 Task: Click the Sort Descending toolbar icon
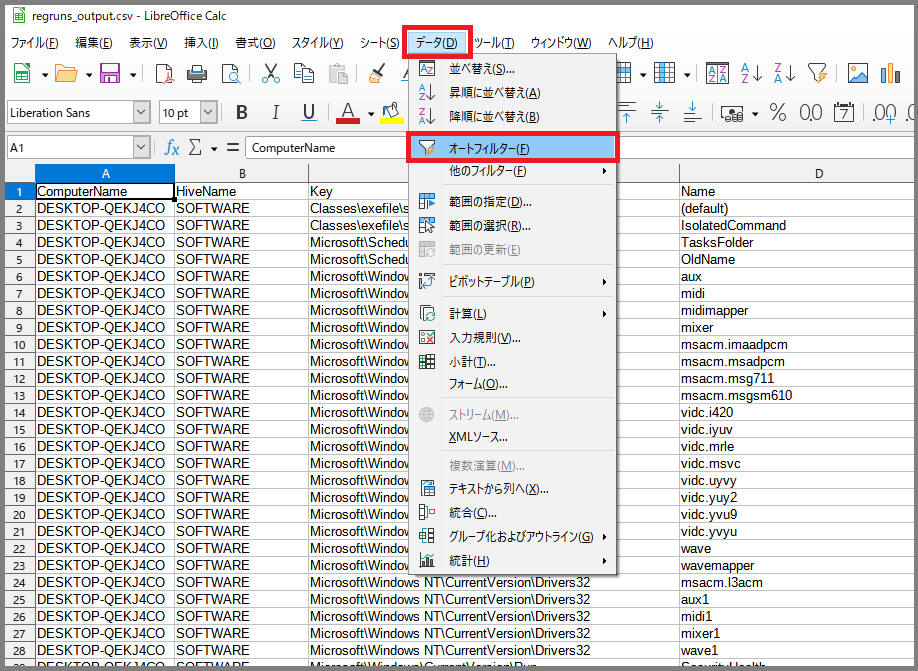pos(785,74)
